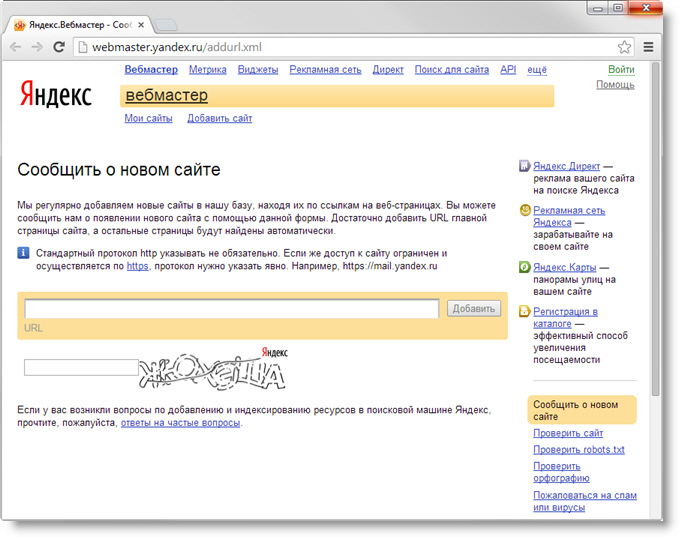Open the Виджеты top navigation link
The height and width of the screenshot is (537, 679).
(258, 70)
